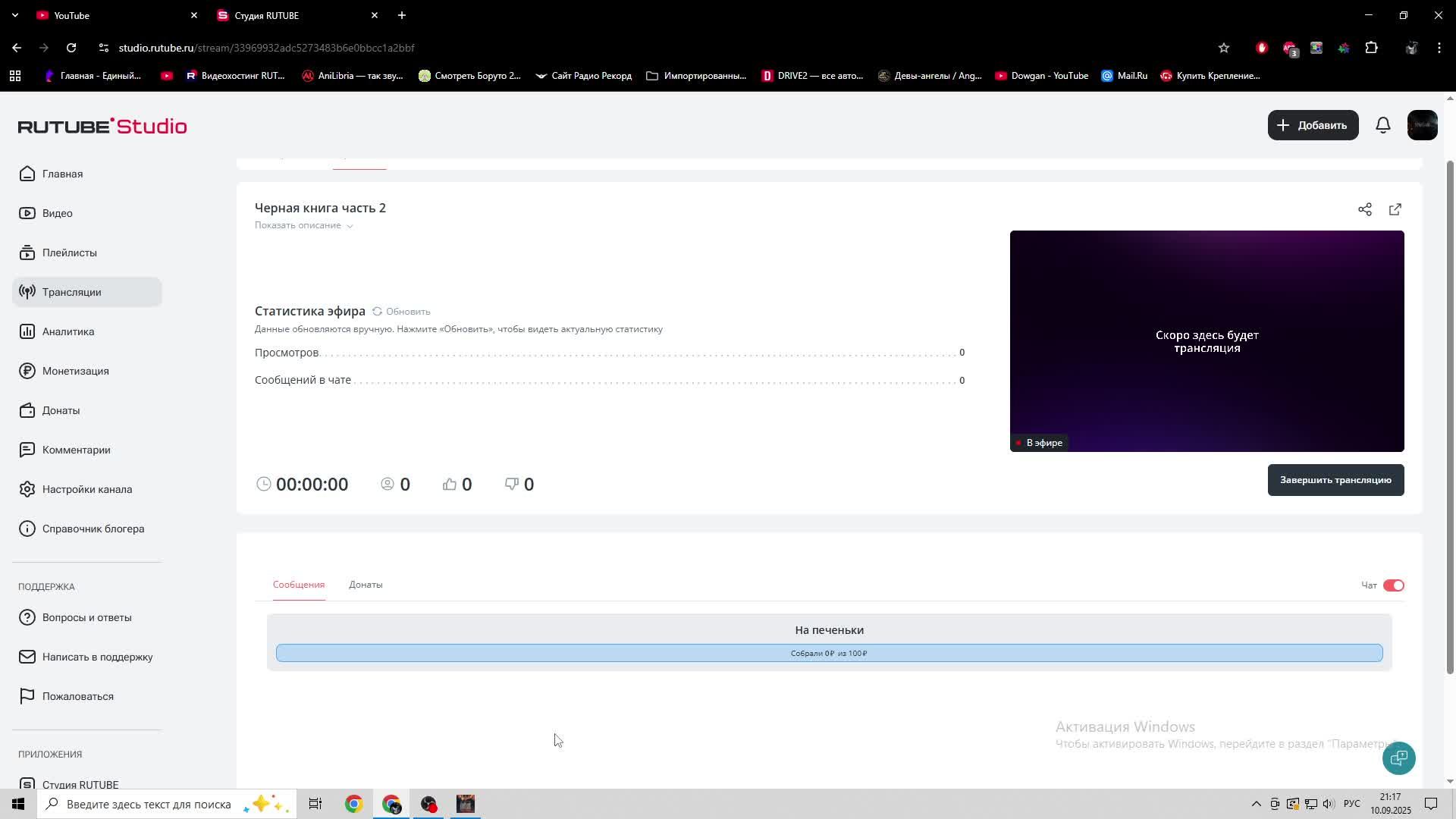Toggle the Чат switch off
This screenshot has height=819, width=1456.
pyautogui.click(x=1393, y=585)
